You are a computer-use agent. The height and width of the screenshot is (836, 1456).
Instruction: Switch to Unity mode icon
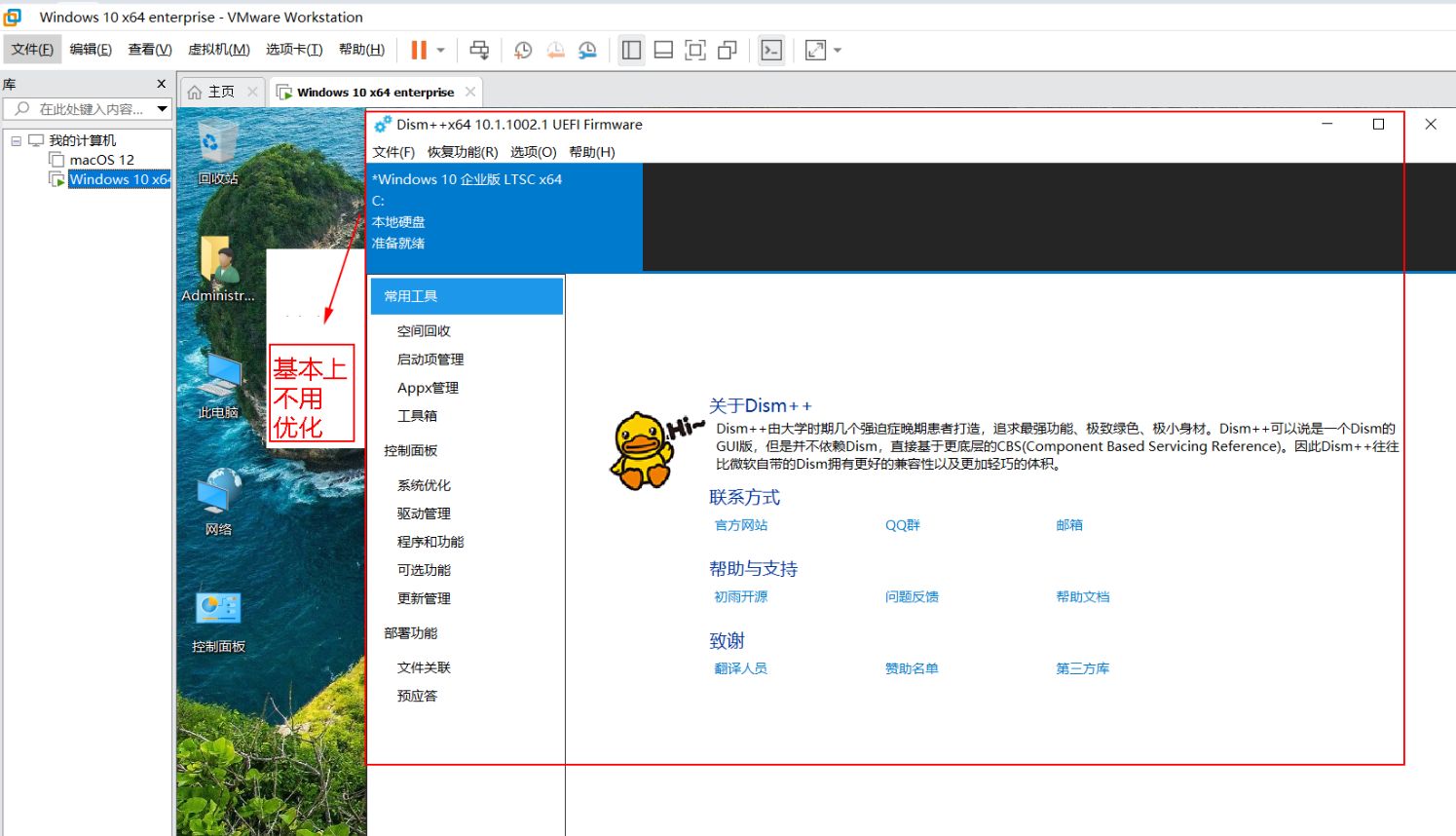tap(728, 50)
